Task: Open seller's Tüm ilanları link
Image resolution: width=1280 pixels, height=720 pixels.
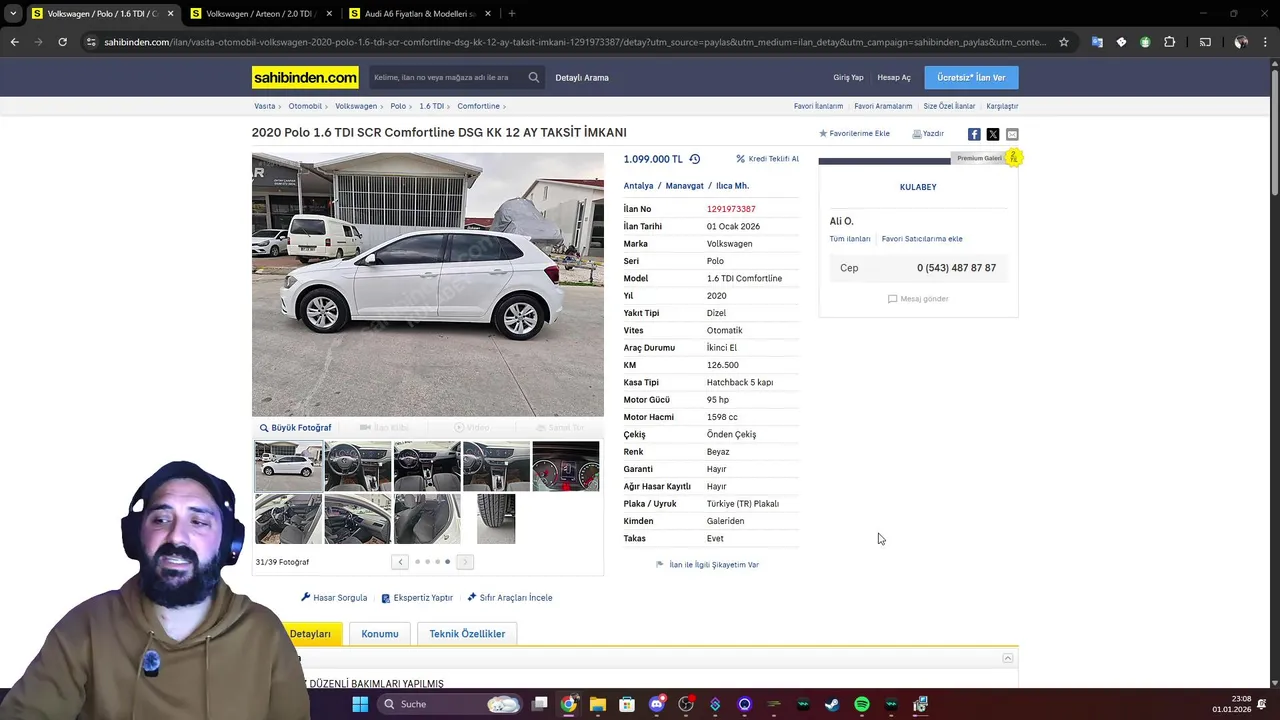Action: 850,239
